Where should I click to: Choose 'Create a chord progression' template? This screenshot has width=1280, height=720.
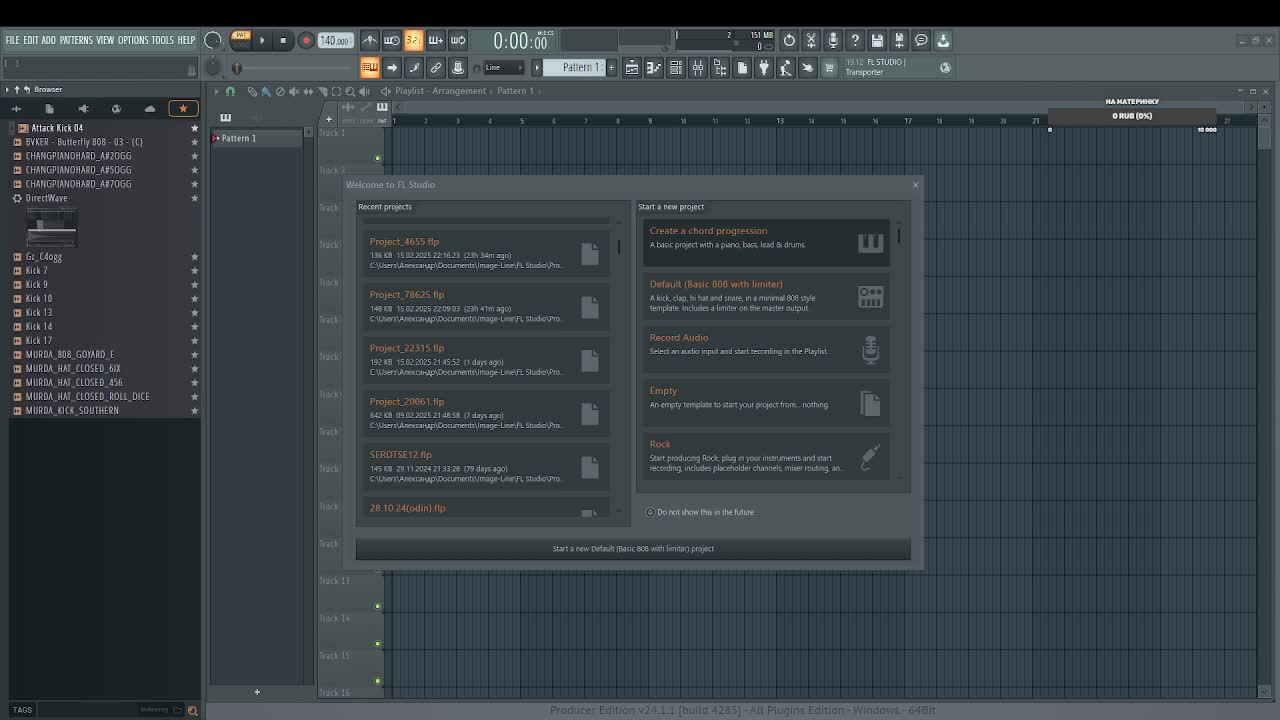(x=766, y=243)
